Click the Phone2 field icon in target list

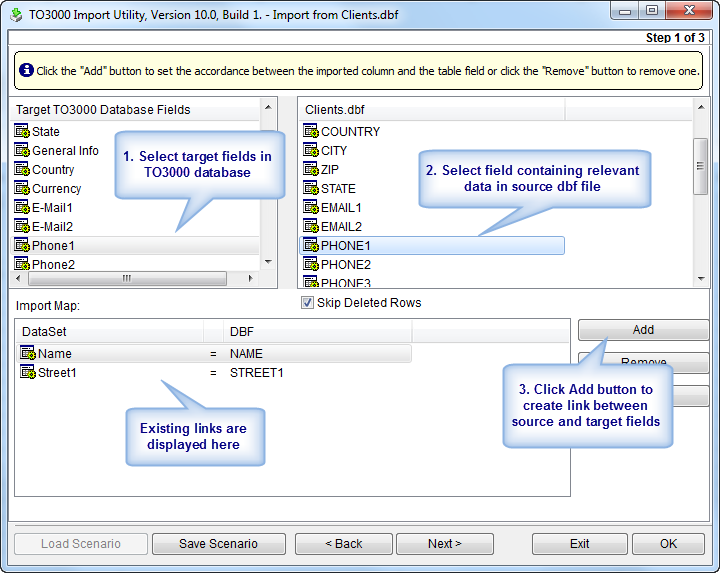[x=22, y=264]
